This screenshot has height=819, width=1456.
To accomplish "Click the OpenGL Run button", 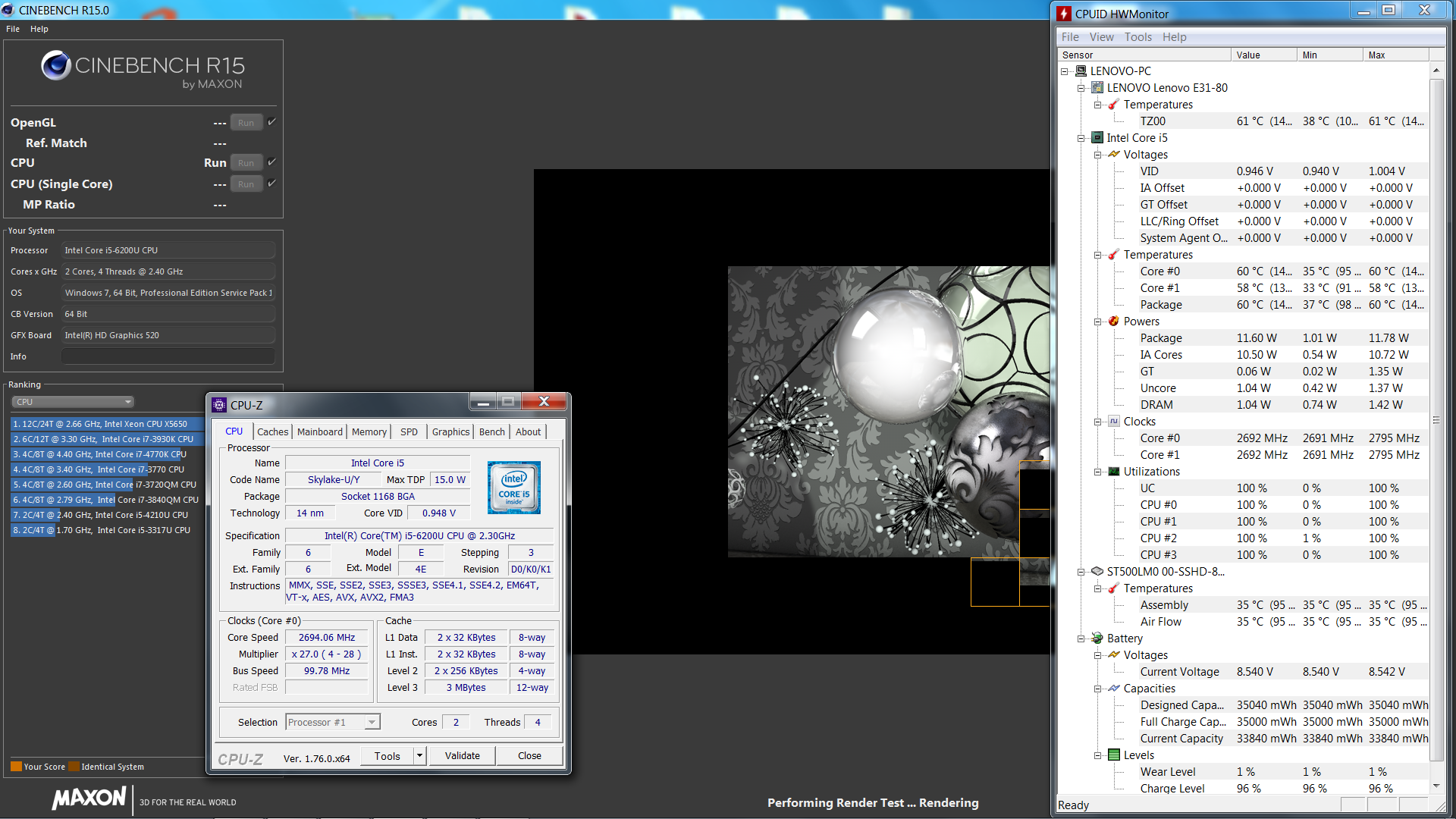I will 246,123.
